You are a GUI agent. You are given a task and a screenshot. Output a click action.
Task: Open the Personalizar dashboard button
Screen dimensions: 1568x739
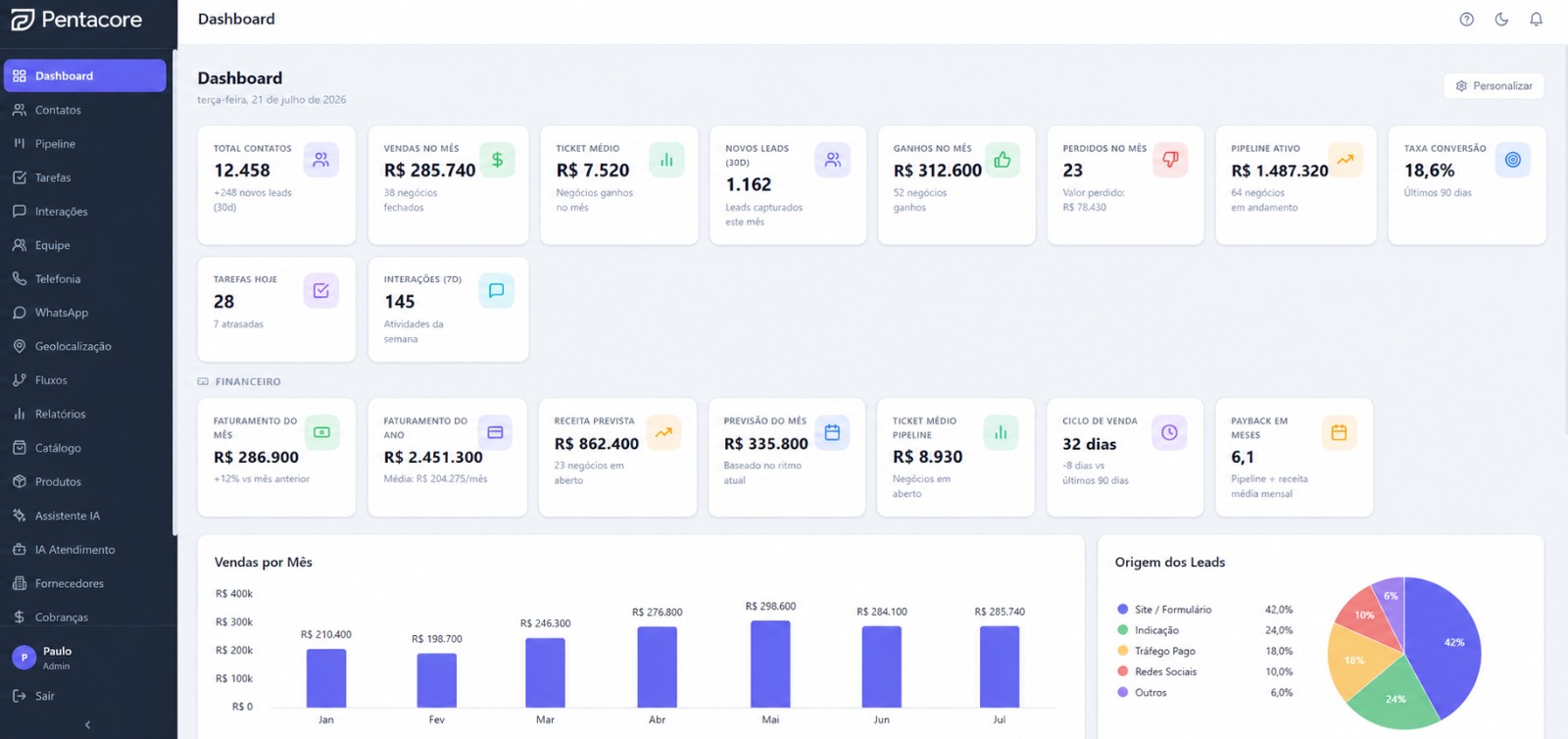tap(1494, 86)
